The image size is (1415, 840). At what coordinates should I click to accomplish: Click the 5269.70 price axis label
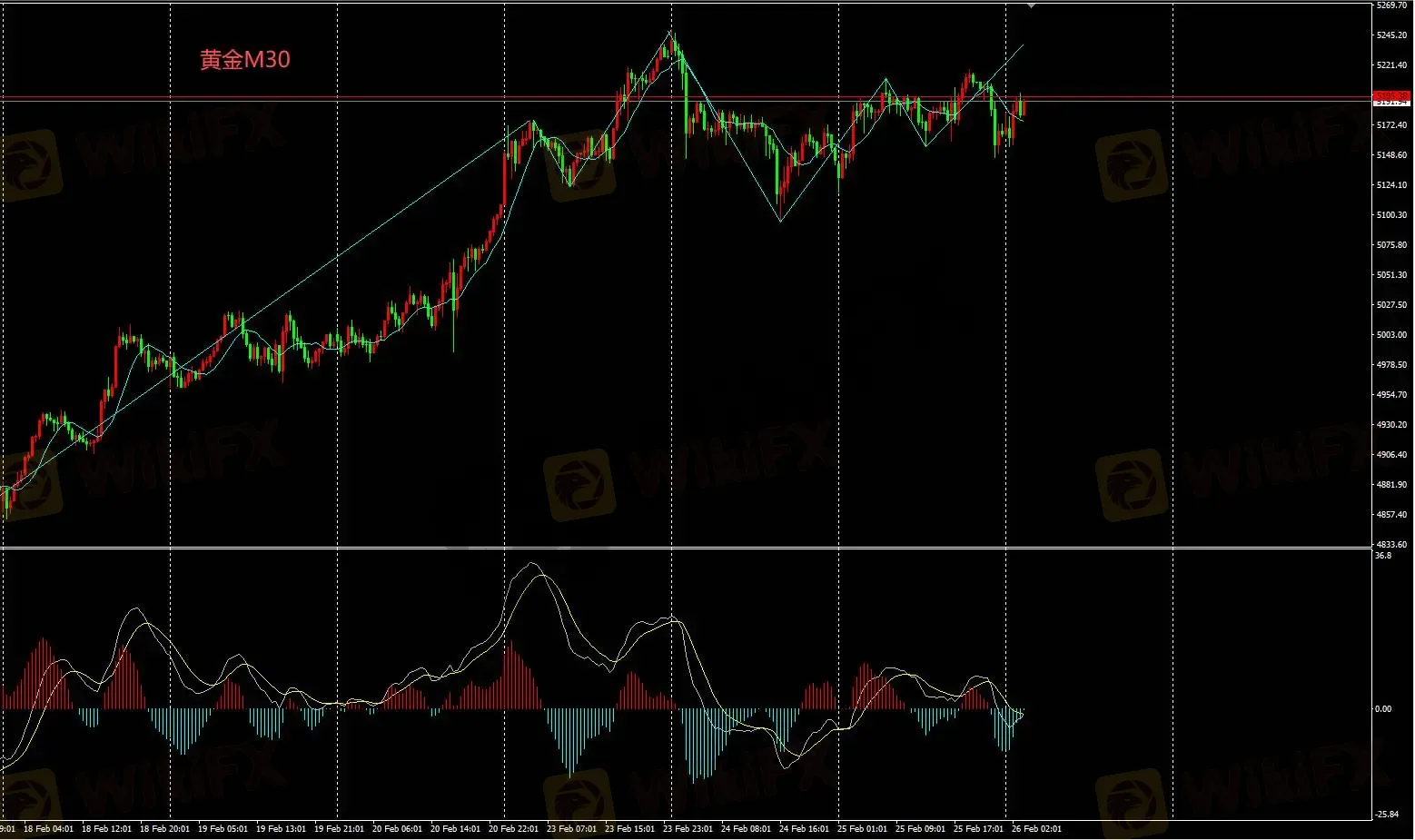[x=1391, y=5]
